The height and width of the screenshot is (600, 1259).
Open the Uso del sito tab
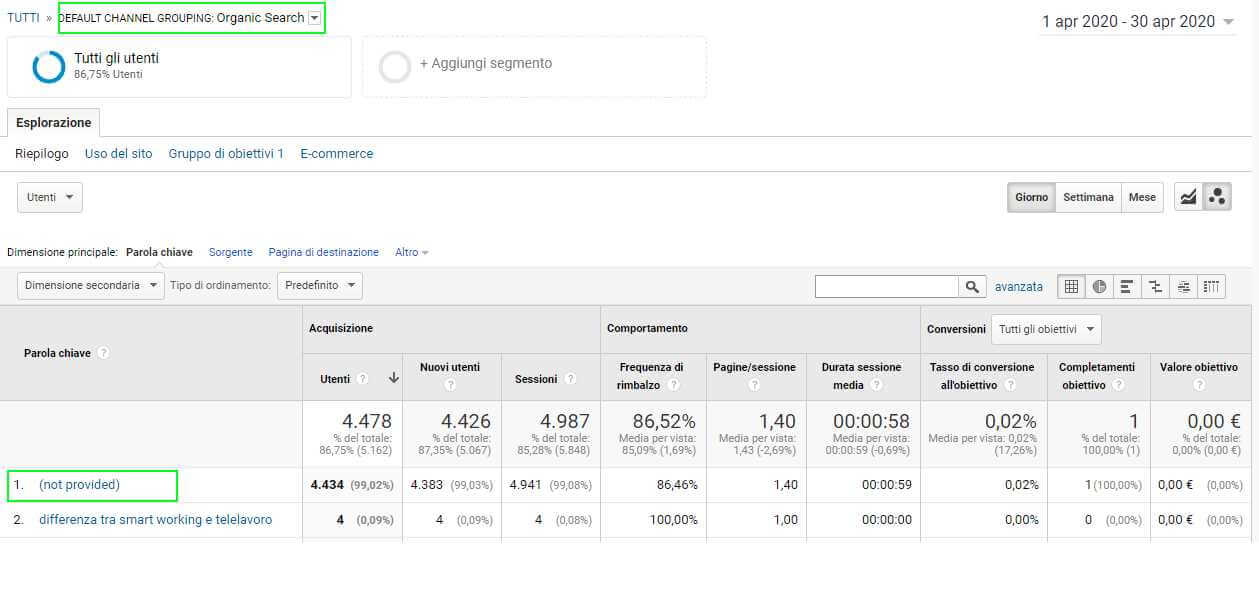tap(118, 154)
